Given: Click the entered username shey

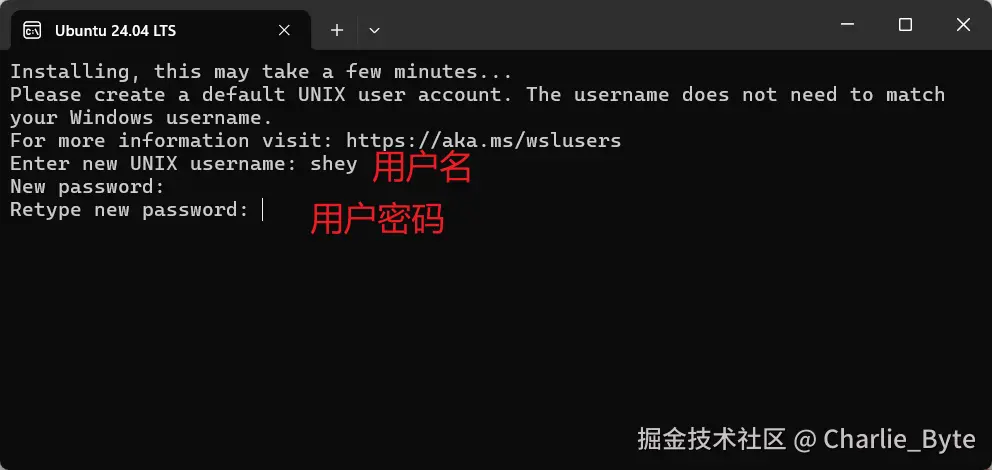Looking at the screenshot, I should tap(334, 164).
